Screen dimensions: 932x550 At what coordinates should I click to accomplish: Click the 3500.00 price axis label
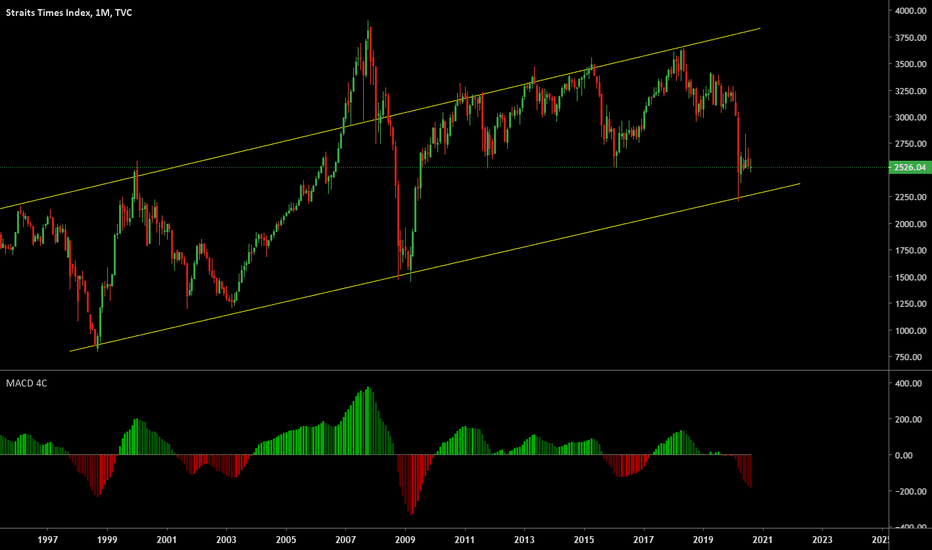(x=911, y=64)
